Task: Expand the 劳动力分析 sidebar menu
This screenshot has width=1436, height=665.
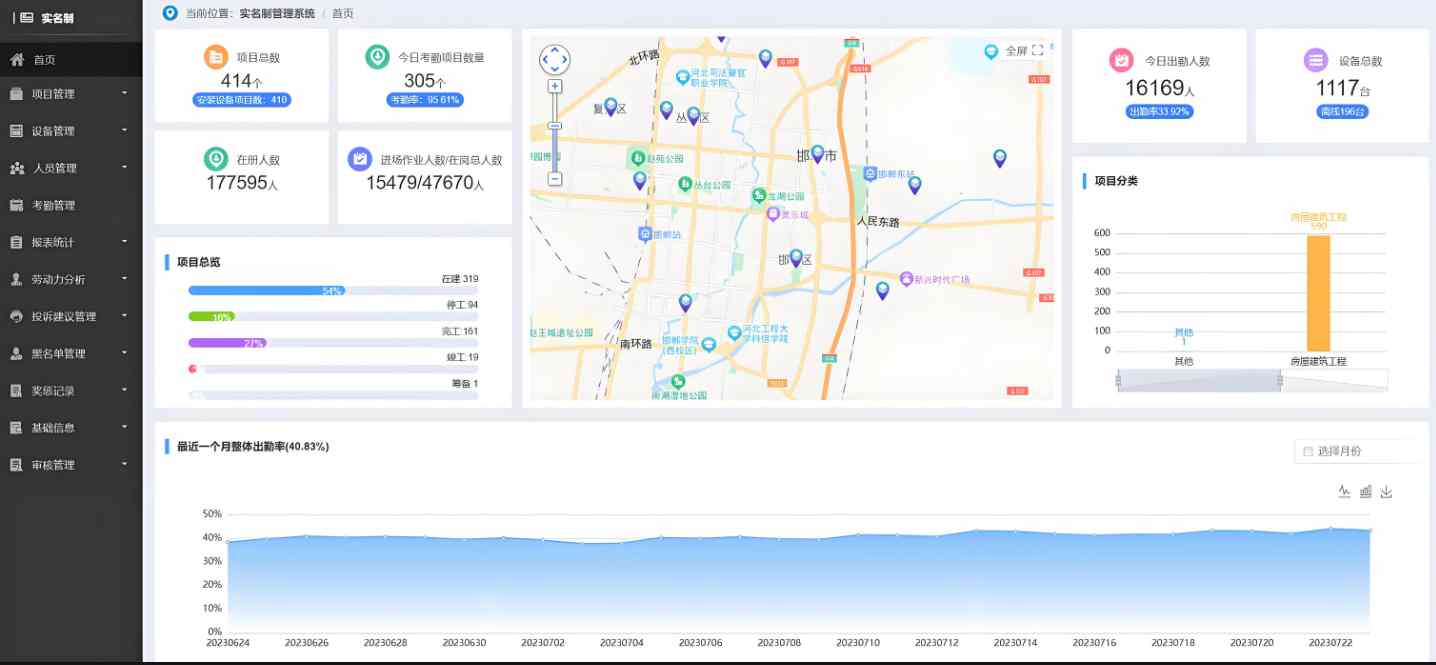Action: pyautogui.click(x=70, y=280)
